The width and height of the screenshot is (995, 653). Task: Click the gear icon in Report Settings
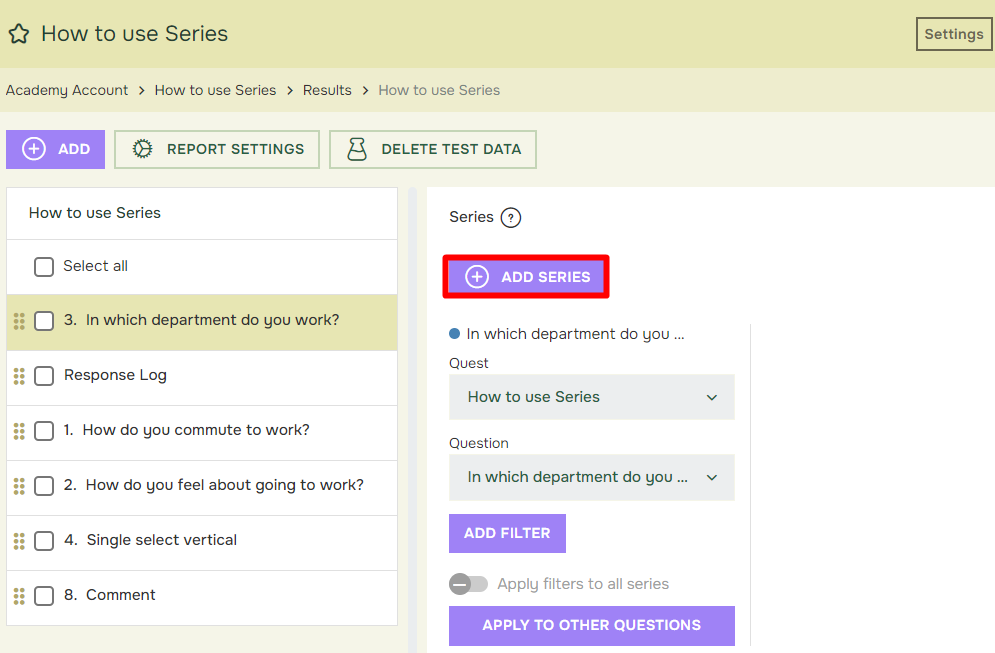point(142,149)
